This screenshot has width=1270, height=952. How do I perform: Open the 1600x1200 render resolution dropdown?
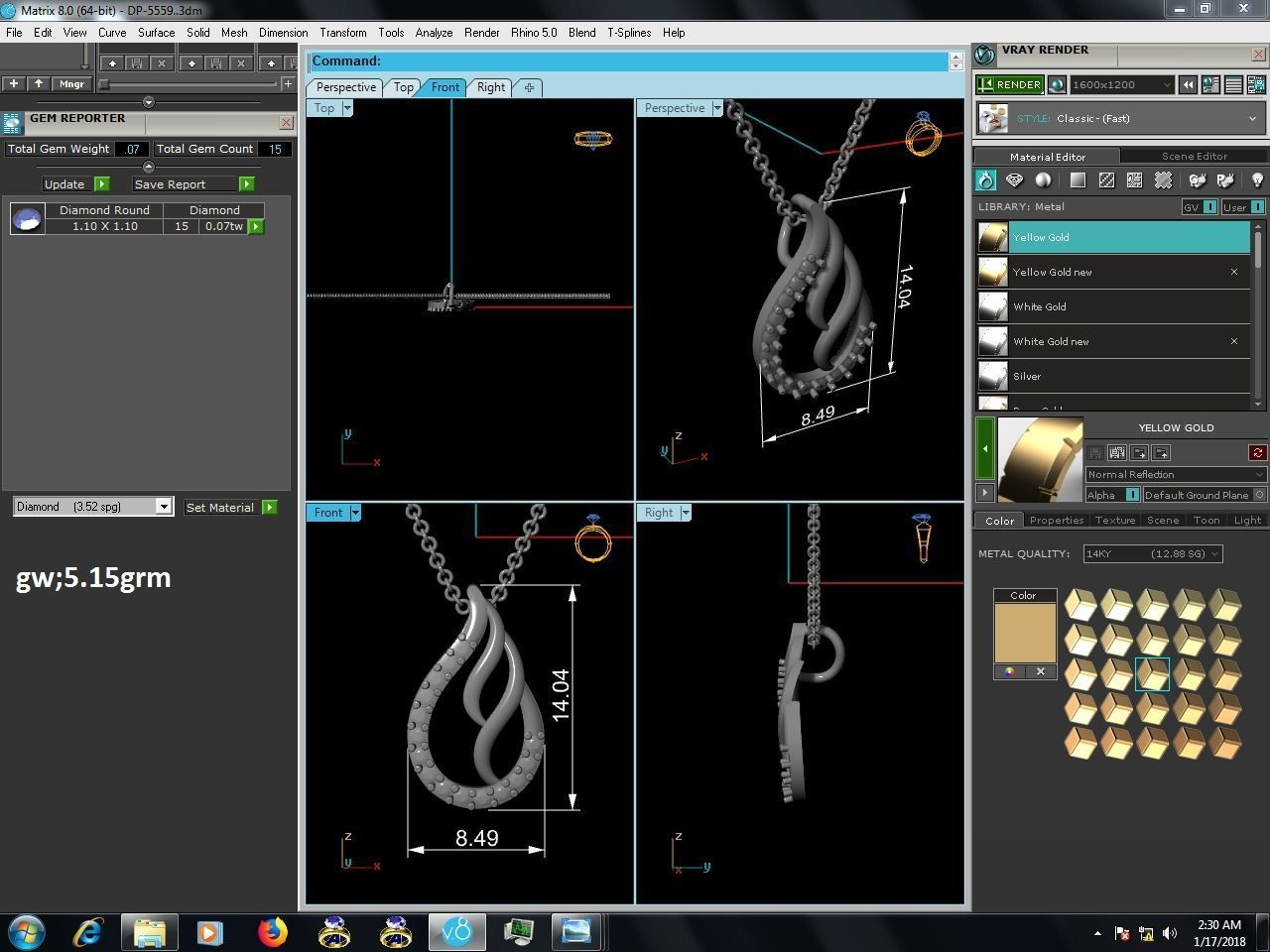coord(1121,85)
